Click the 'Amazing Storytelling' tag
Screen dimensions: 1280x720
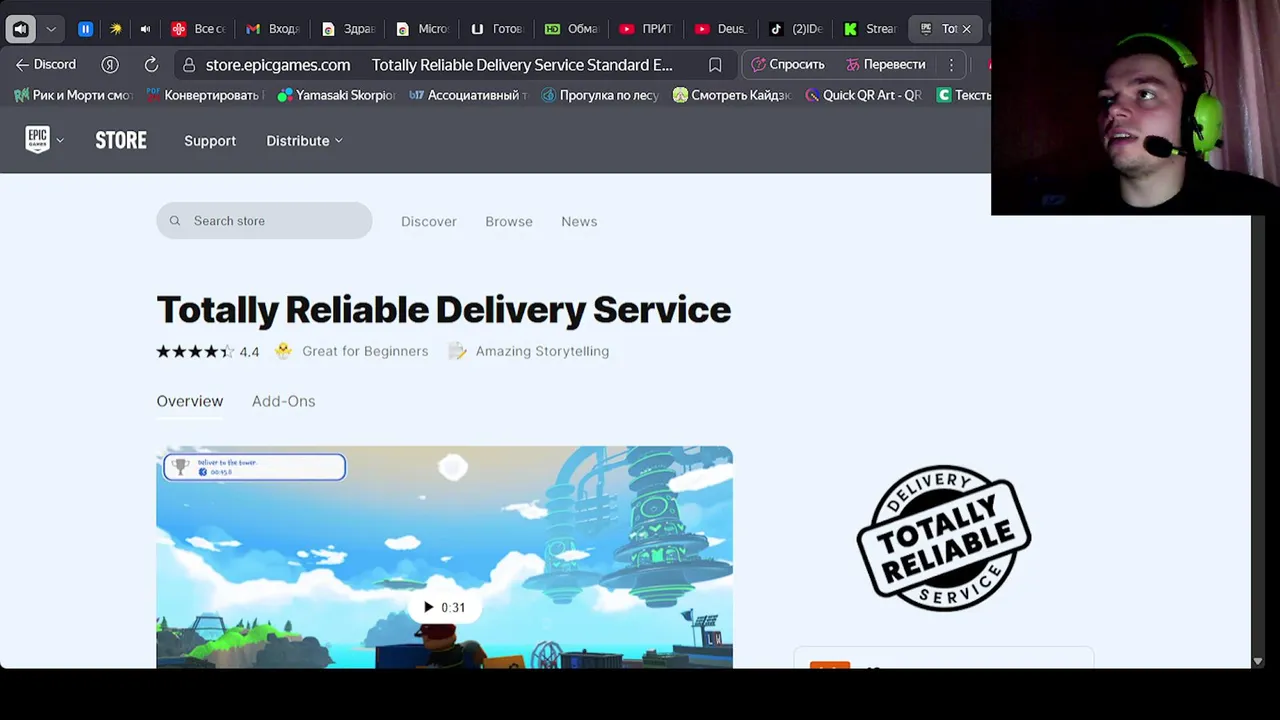click(x=529, y=351)
